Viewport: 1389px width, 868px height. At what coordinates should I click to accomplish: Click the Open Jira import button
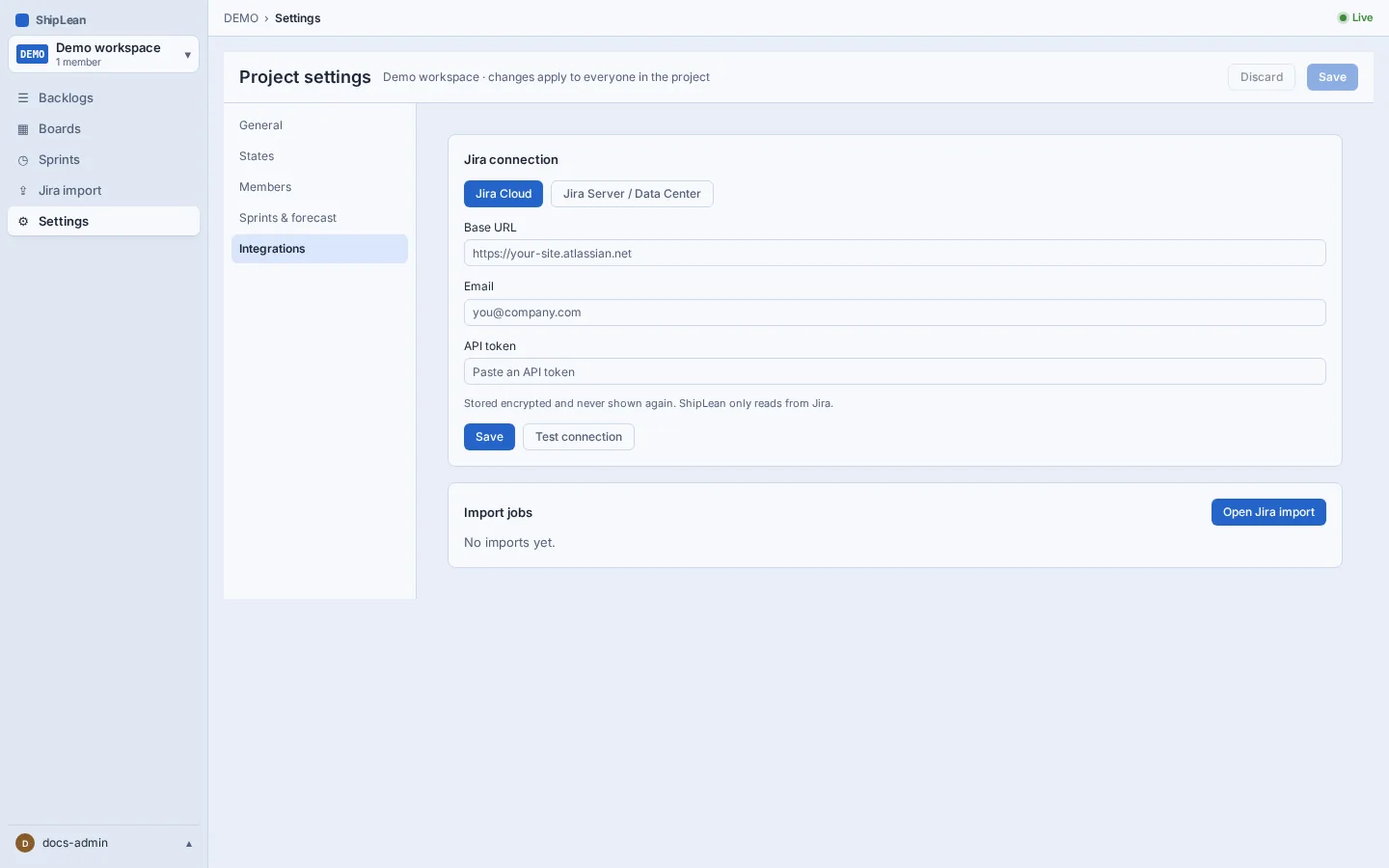tap(1268, 512)
